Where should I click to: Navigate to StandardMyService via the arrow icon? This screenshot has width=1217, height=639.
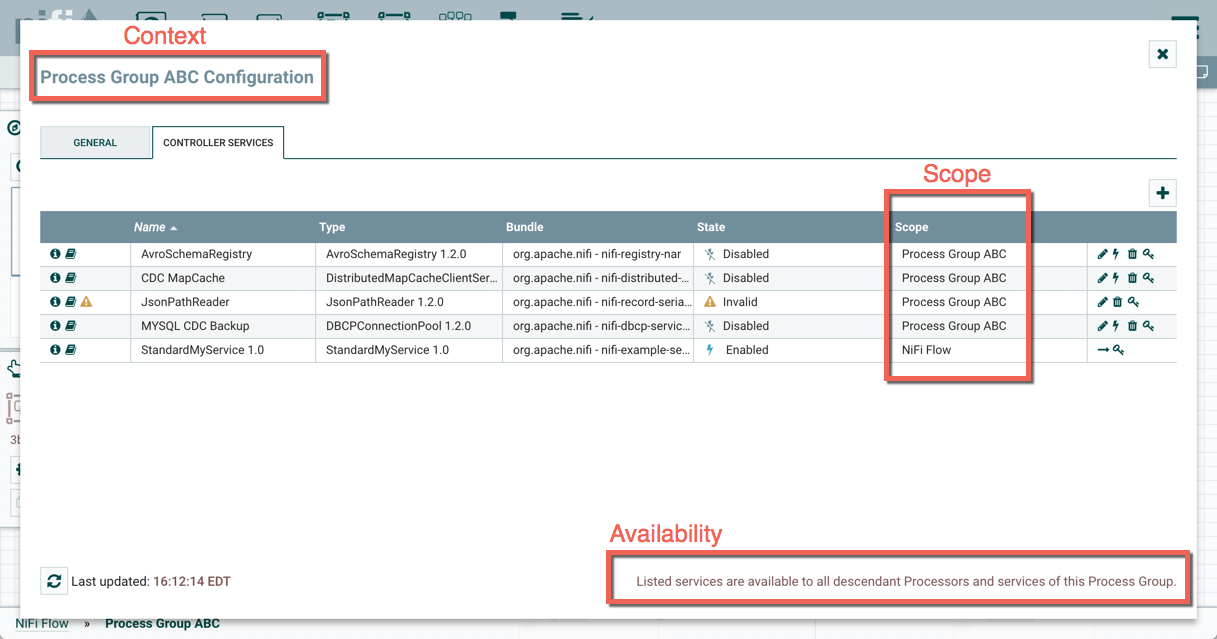tap(1103, 350)
